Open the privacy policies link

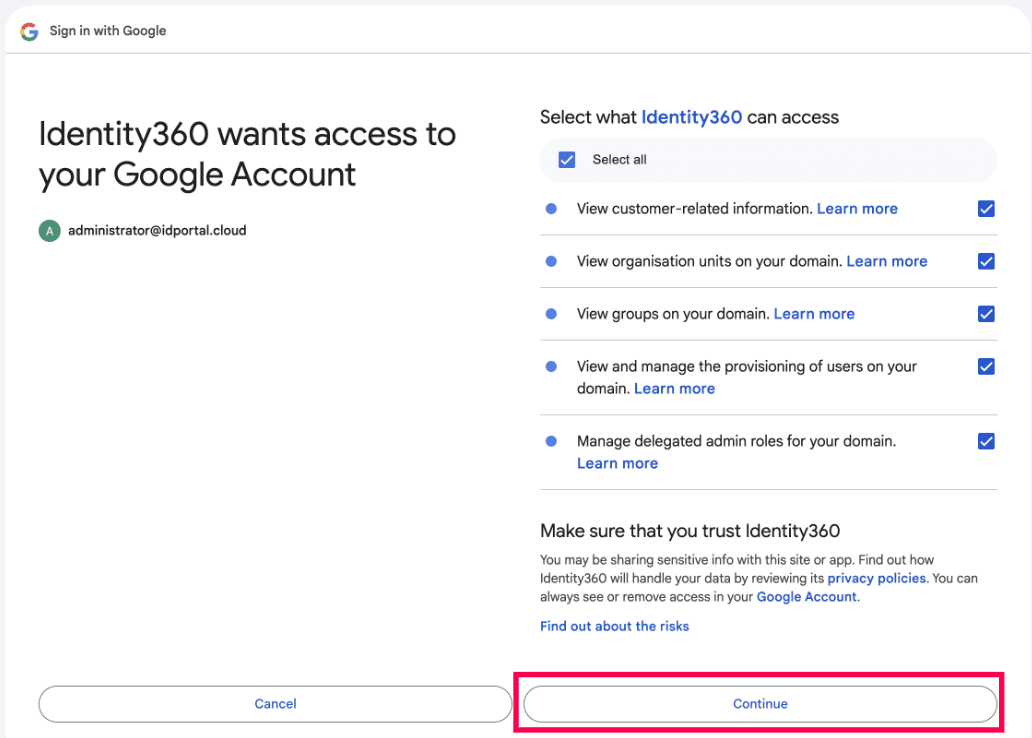[877, 578]
